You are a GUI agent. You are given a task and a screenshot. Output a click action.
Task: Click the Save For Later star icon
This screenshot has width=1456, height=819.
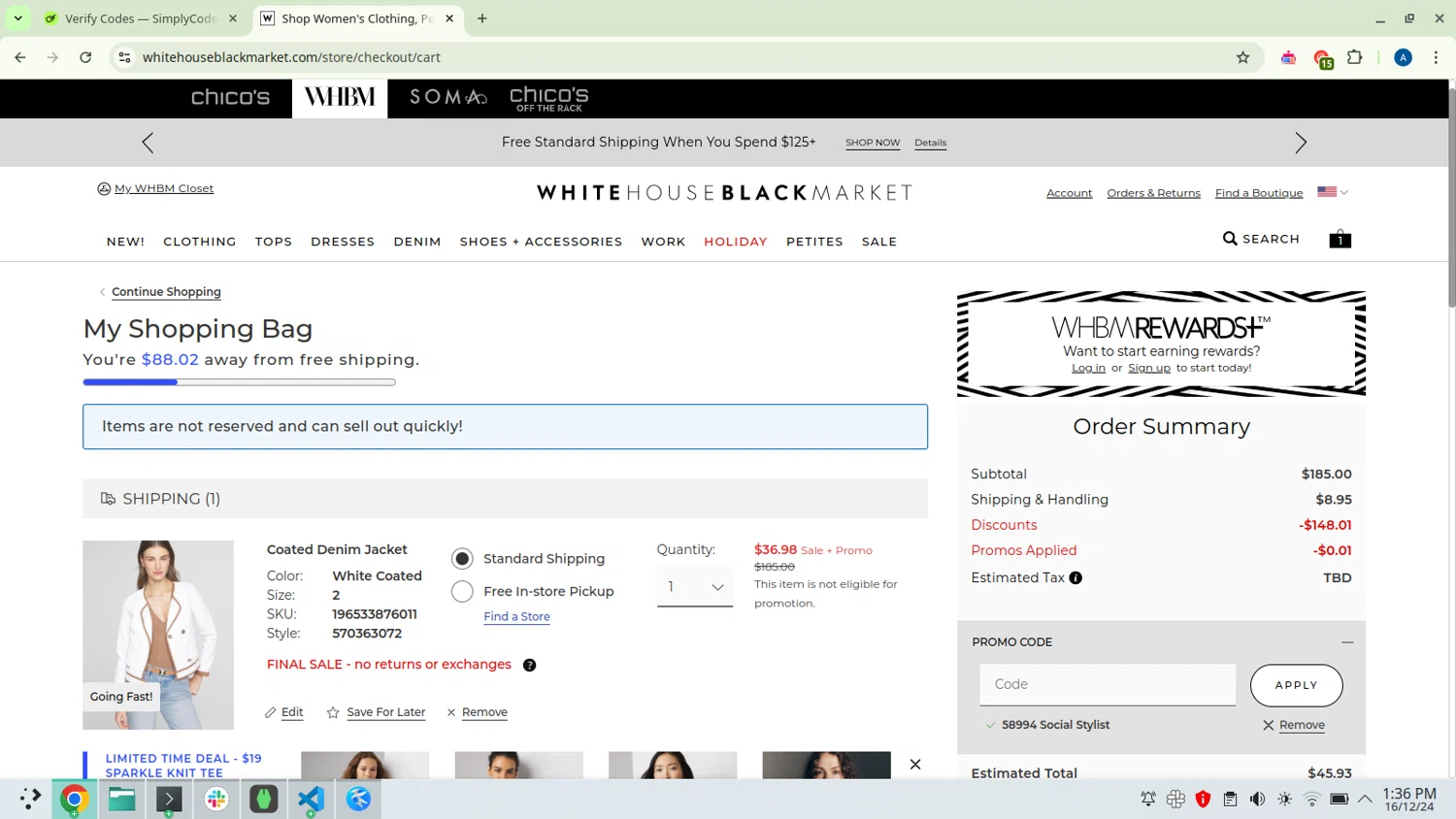coord(333,712)
